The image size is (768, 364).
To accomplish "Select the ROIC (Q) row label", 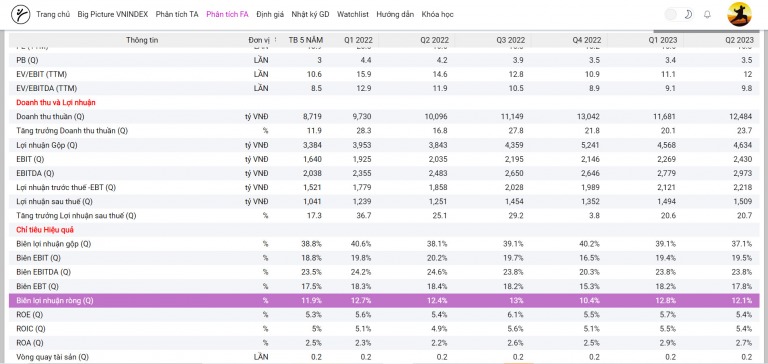I will tap(30, 329).
